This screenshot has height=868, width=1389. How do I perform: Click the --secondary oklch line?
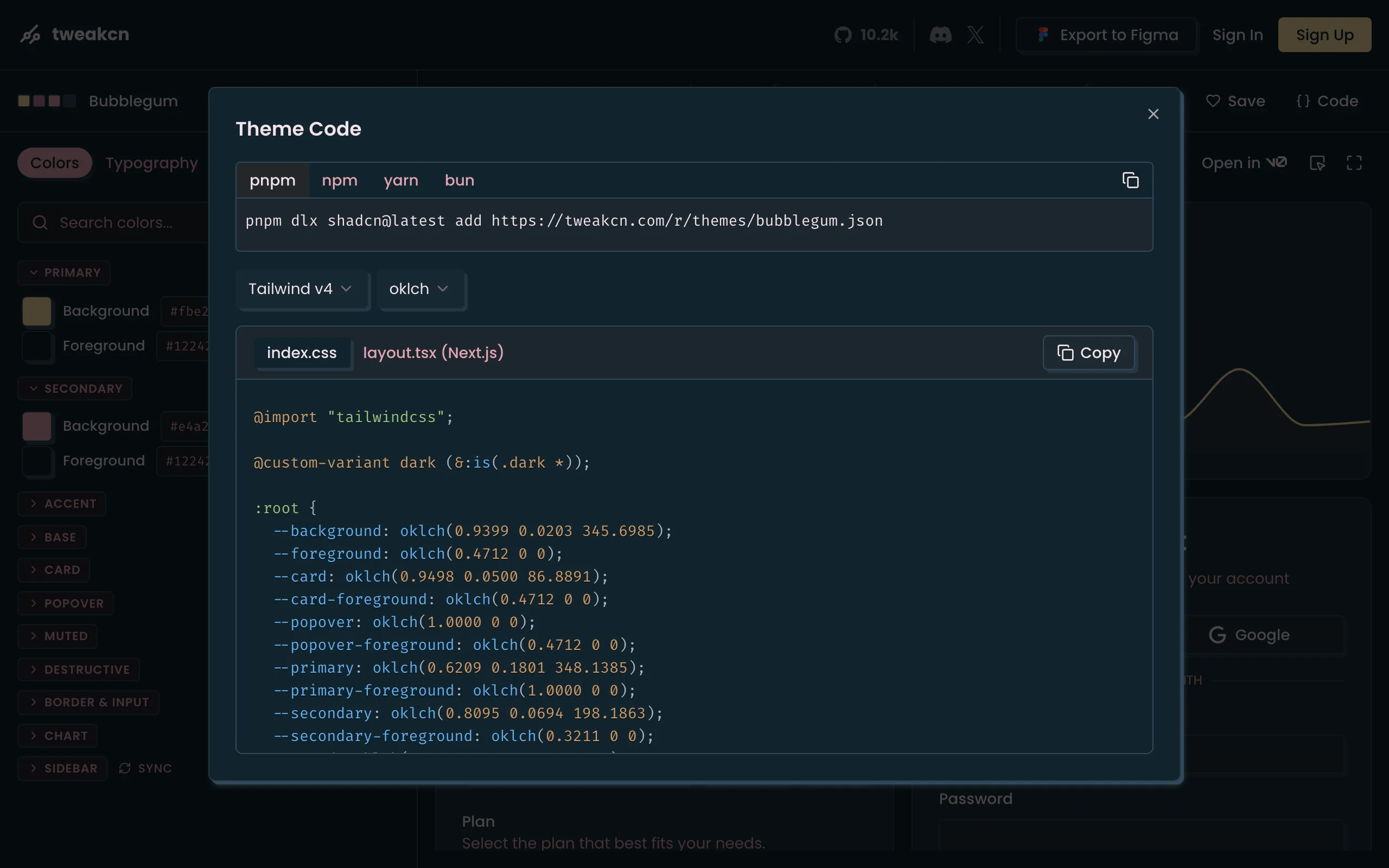click(468, 713)
